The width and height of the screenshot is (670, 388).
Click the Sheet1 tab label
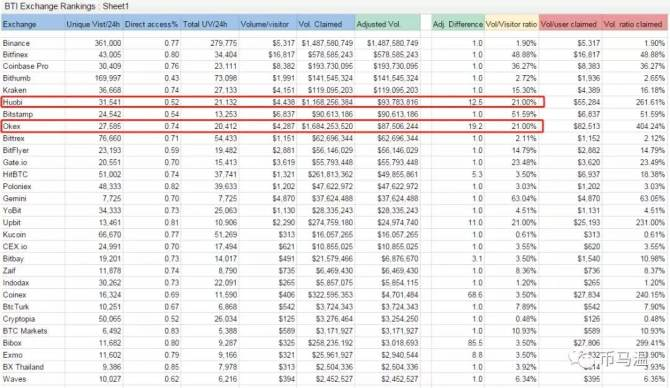pyautogui.click(x=115, y=6)
